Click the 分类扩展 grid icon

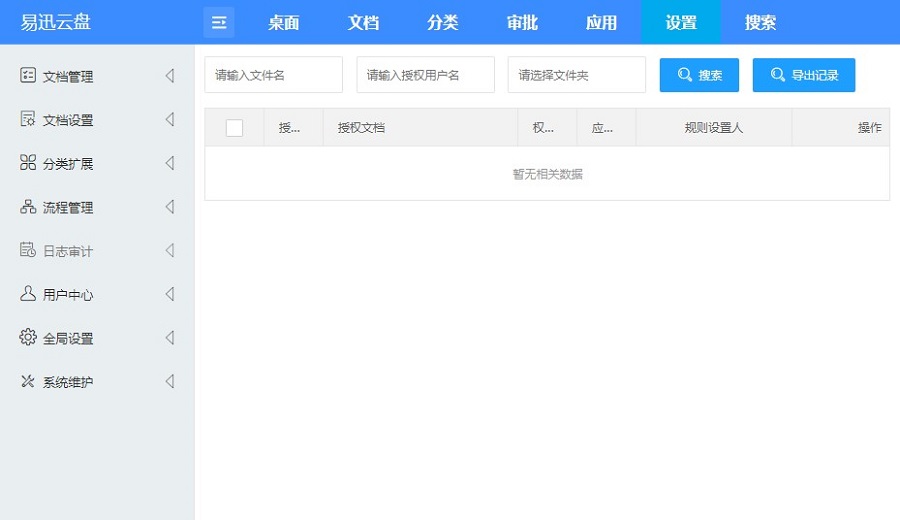(x=28, y=163)
